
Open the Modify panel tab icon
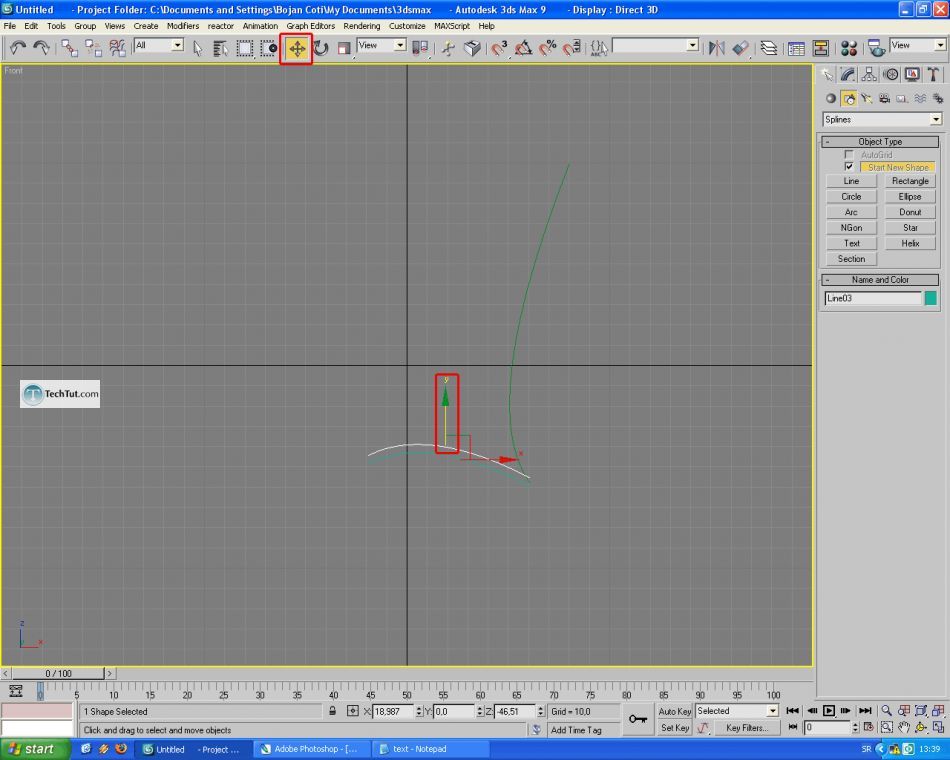point(848,75)
